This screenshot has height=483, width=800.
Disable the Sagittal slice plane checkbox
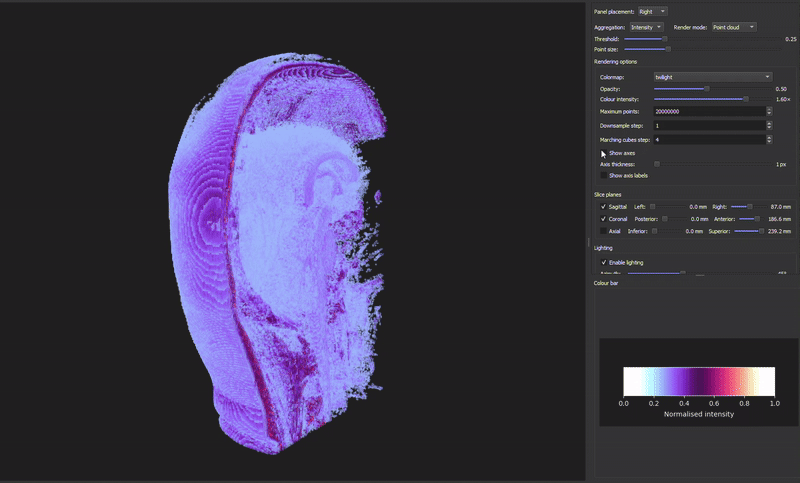point(604,206)
